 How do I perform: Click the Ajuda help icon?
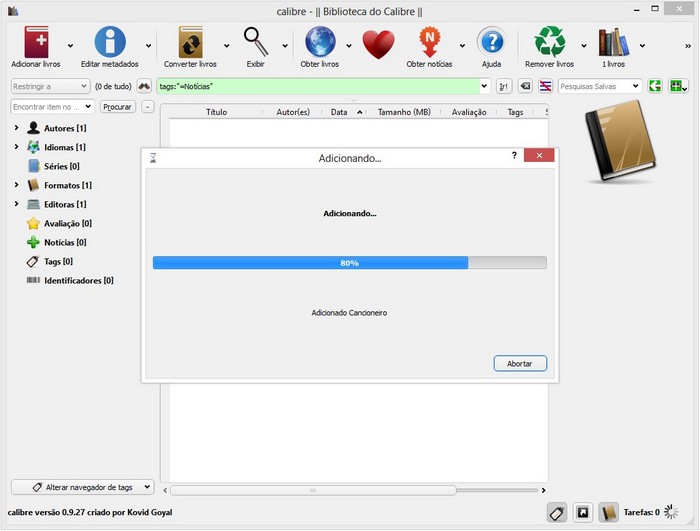pos(492,42)
